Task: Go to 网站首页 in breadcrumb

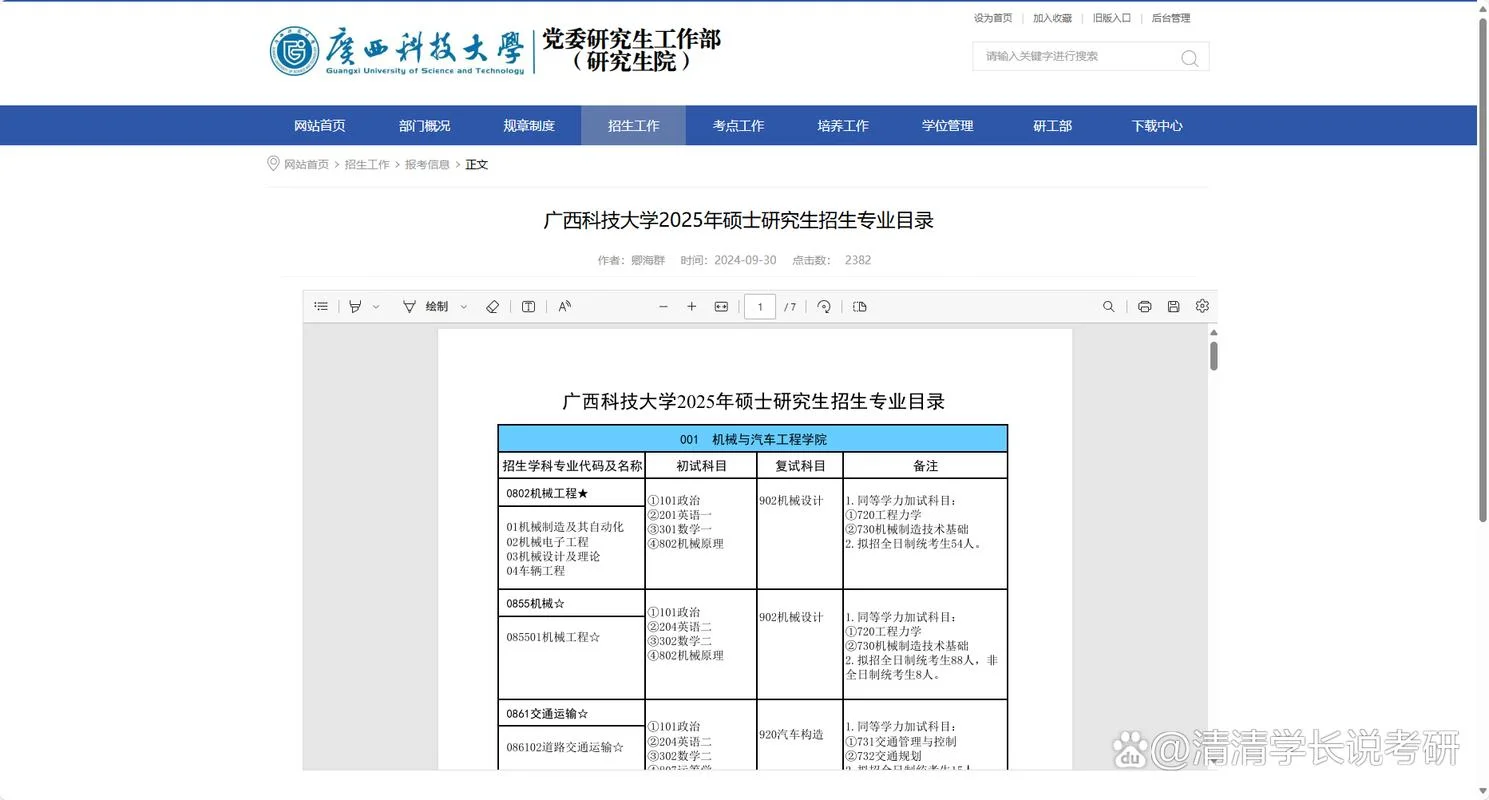Action: coord(306,164)
